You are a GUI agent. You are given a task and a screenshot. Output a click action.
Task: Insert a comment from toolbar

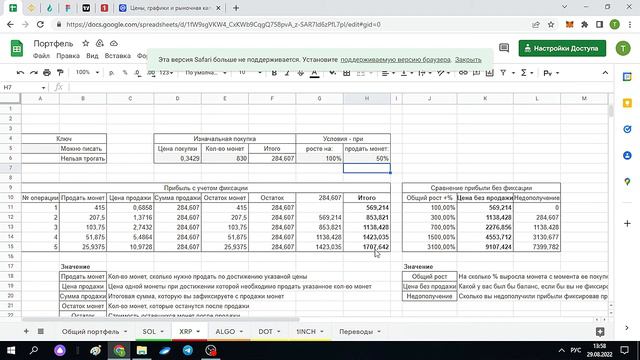point(476,73)
